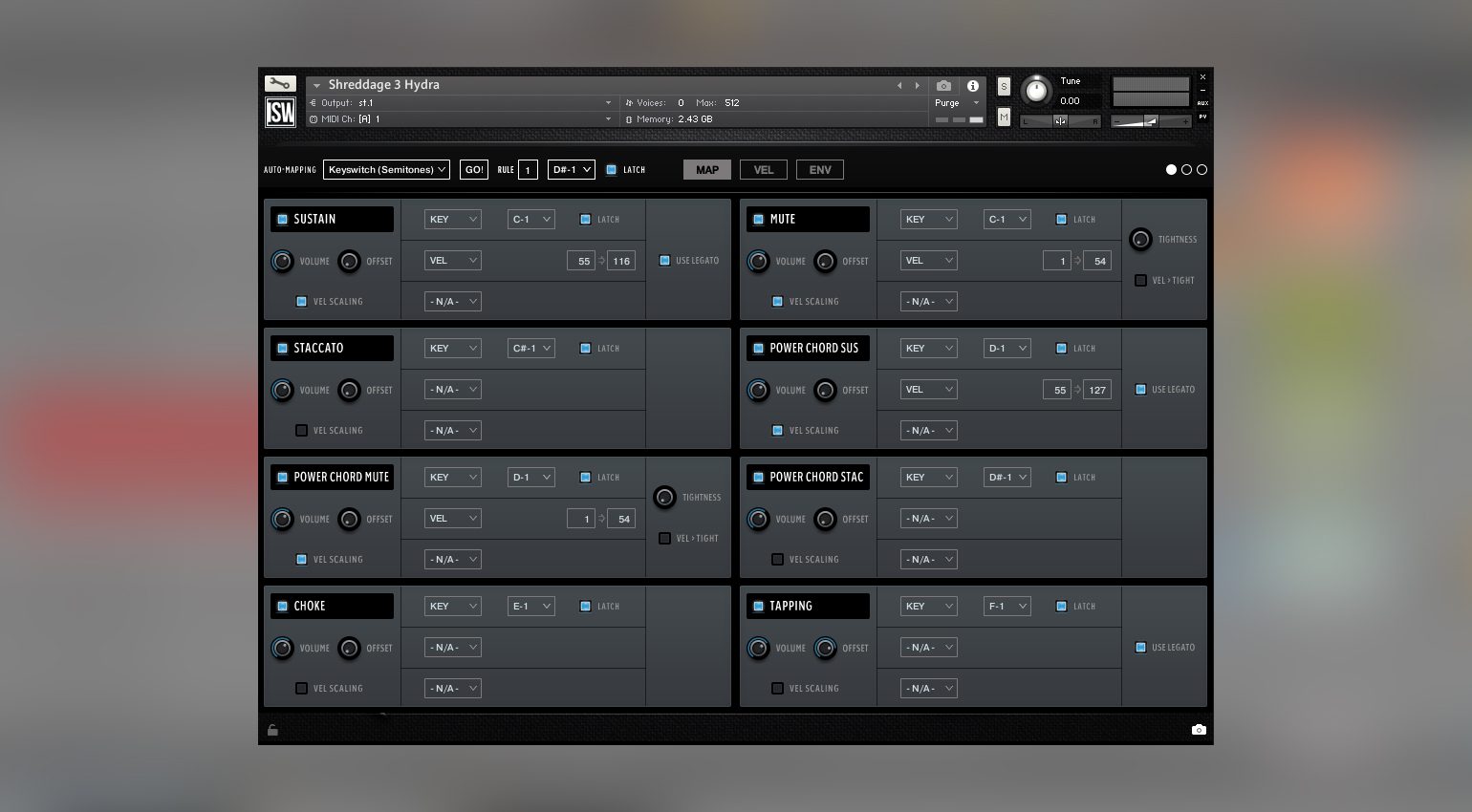
Task: Click the snapshot camera icon in the header
Action: [943, 86]
